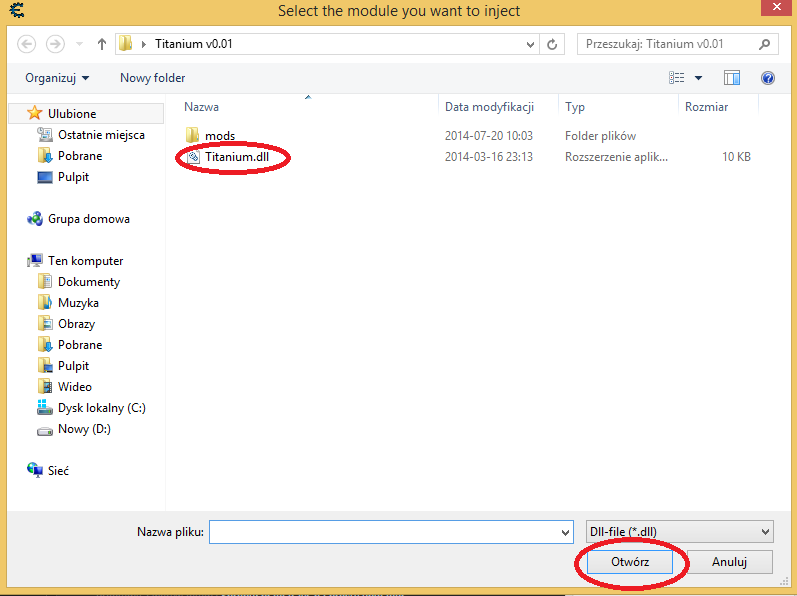The height and width of the screenshot is (596, 797).
Task: Click the Otwórz button
Action: pos(630,562)
